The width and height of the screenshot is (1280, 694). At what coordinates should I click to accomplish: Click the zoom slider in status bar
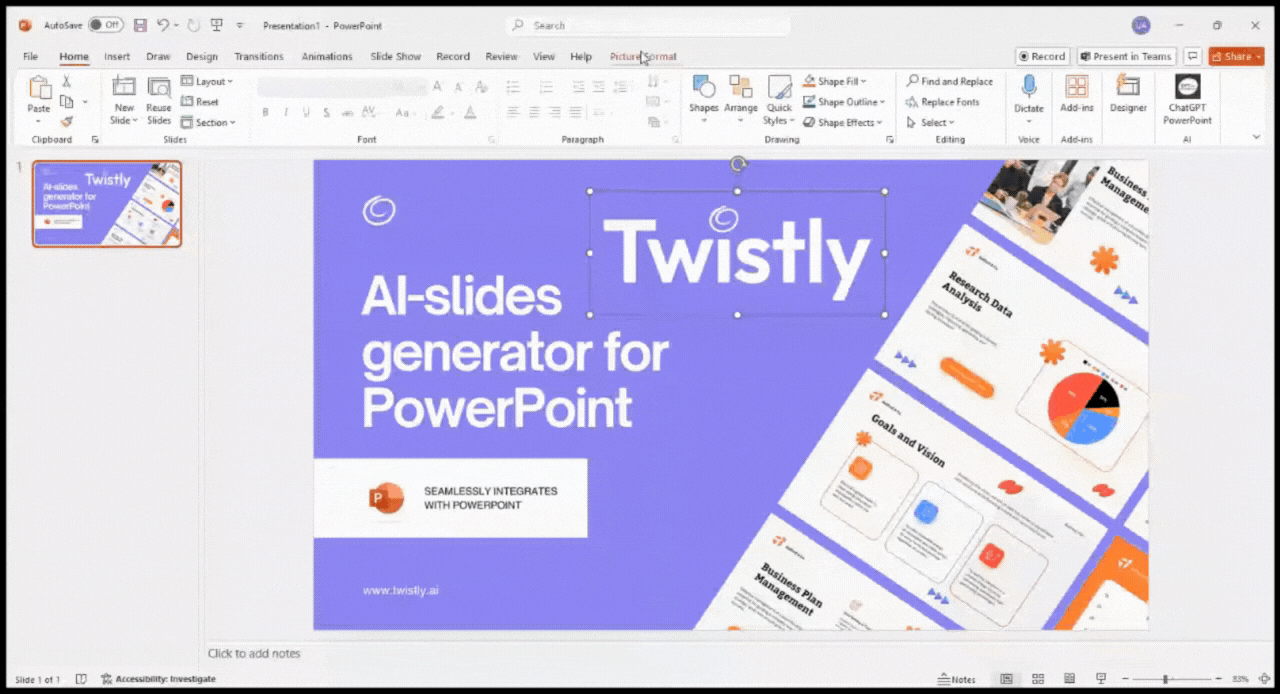pos(1165,679)
